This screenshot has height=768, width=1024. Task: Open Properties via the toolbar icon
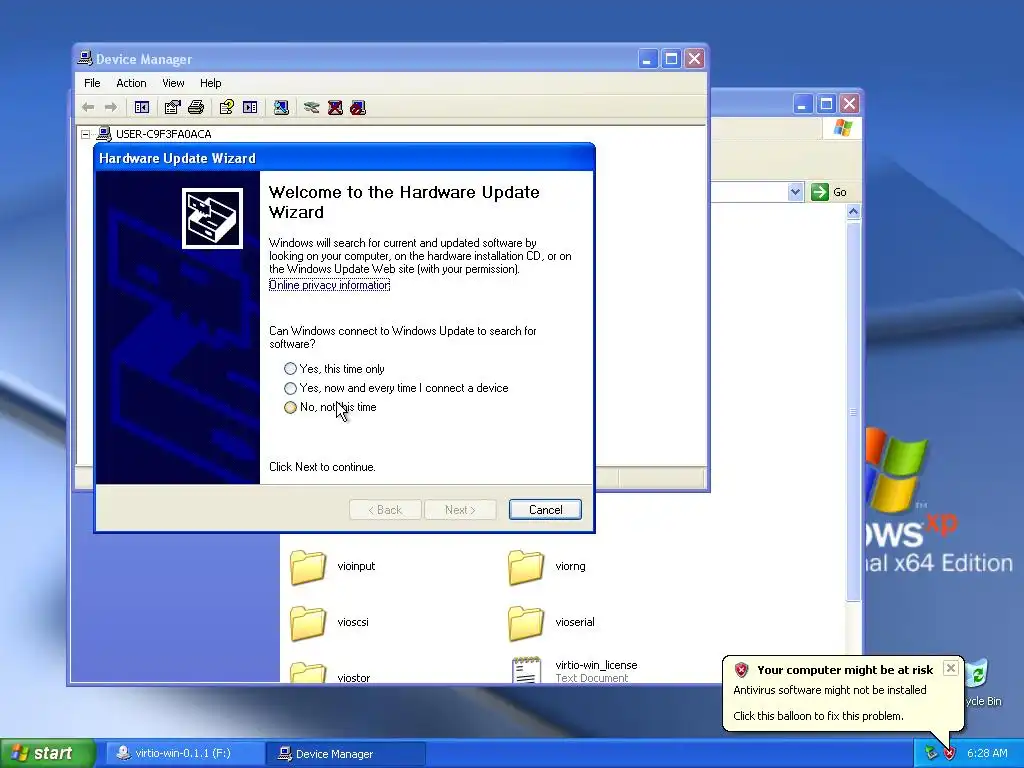point(172,107)
